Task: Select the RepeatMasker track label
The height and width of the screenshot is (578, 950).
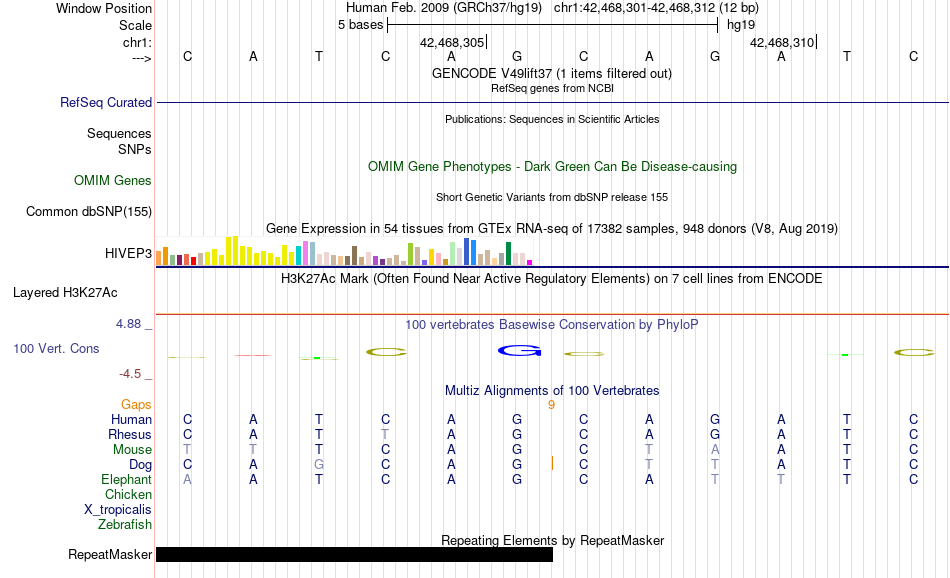Action: tap(110, 554)
